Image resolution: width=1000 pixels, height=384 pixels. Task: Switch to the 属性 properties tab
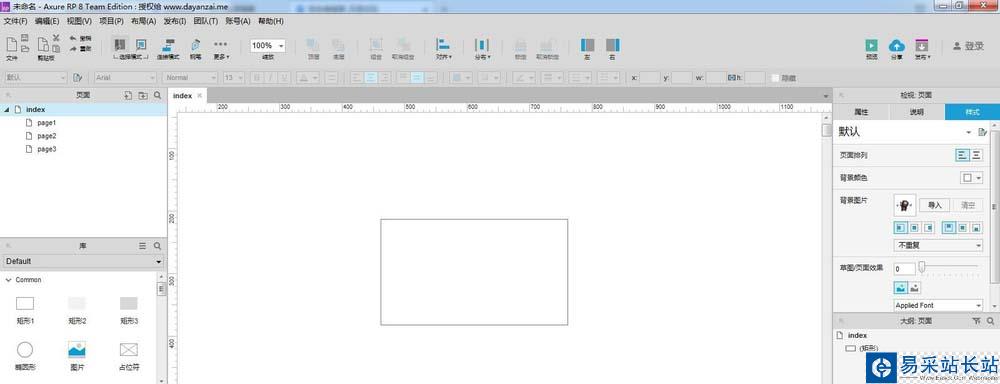(x=861, y=112)
